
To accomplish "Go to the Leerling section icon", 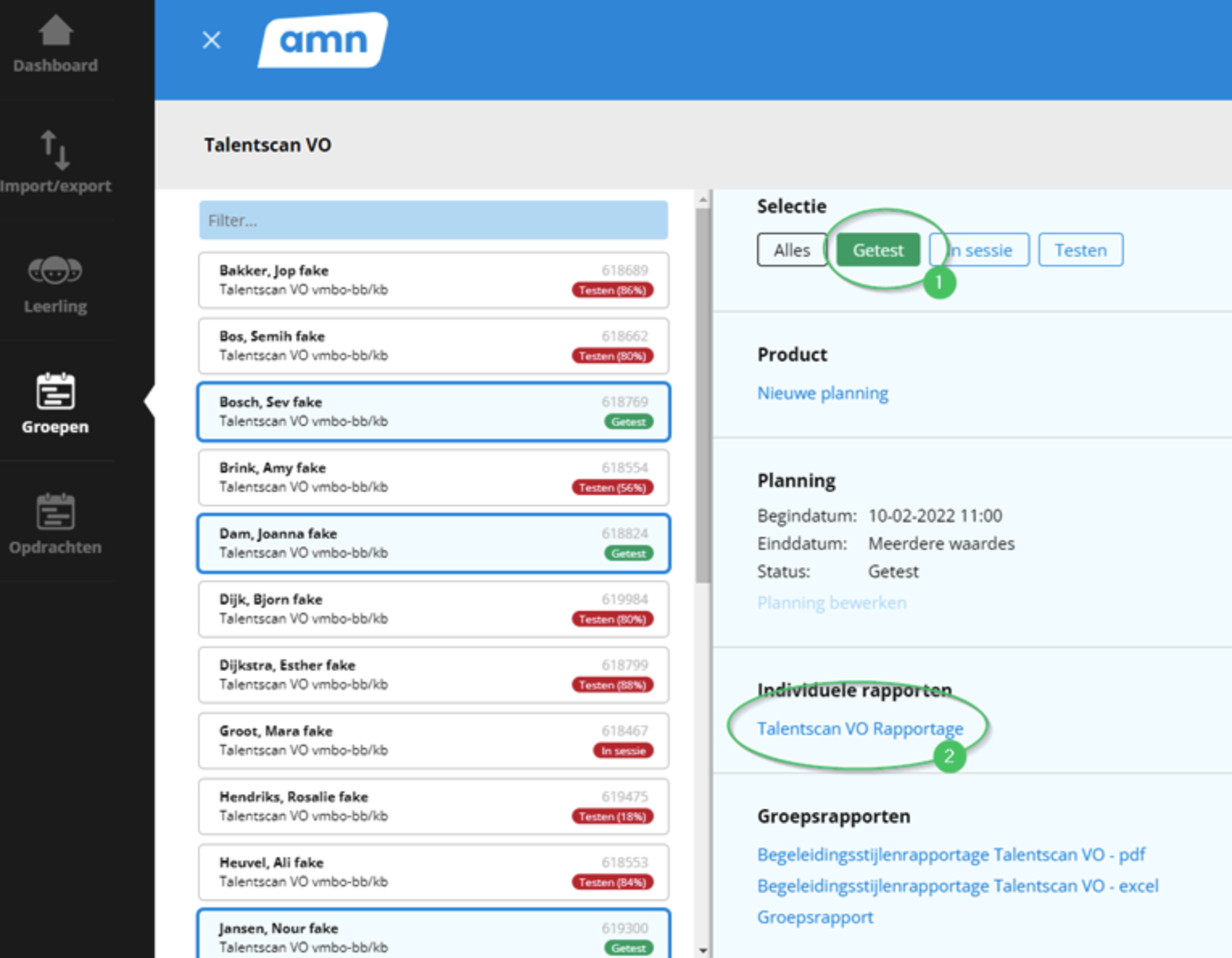I will [55, 270].
